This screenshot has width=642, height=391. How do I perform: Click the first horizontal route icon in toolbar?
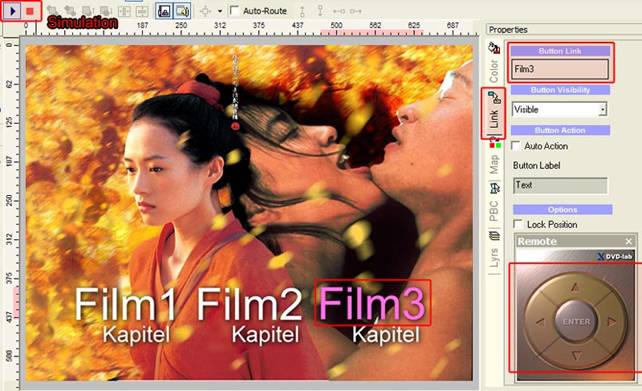click(x=339, y=11)
